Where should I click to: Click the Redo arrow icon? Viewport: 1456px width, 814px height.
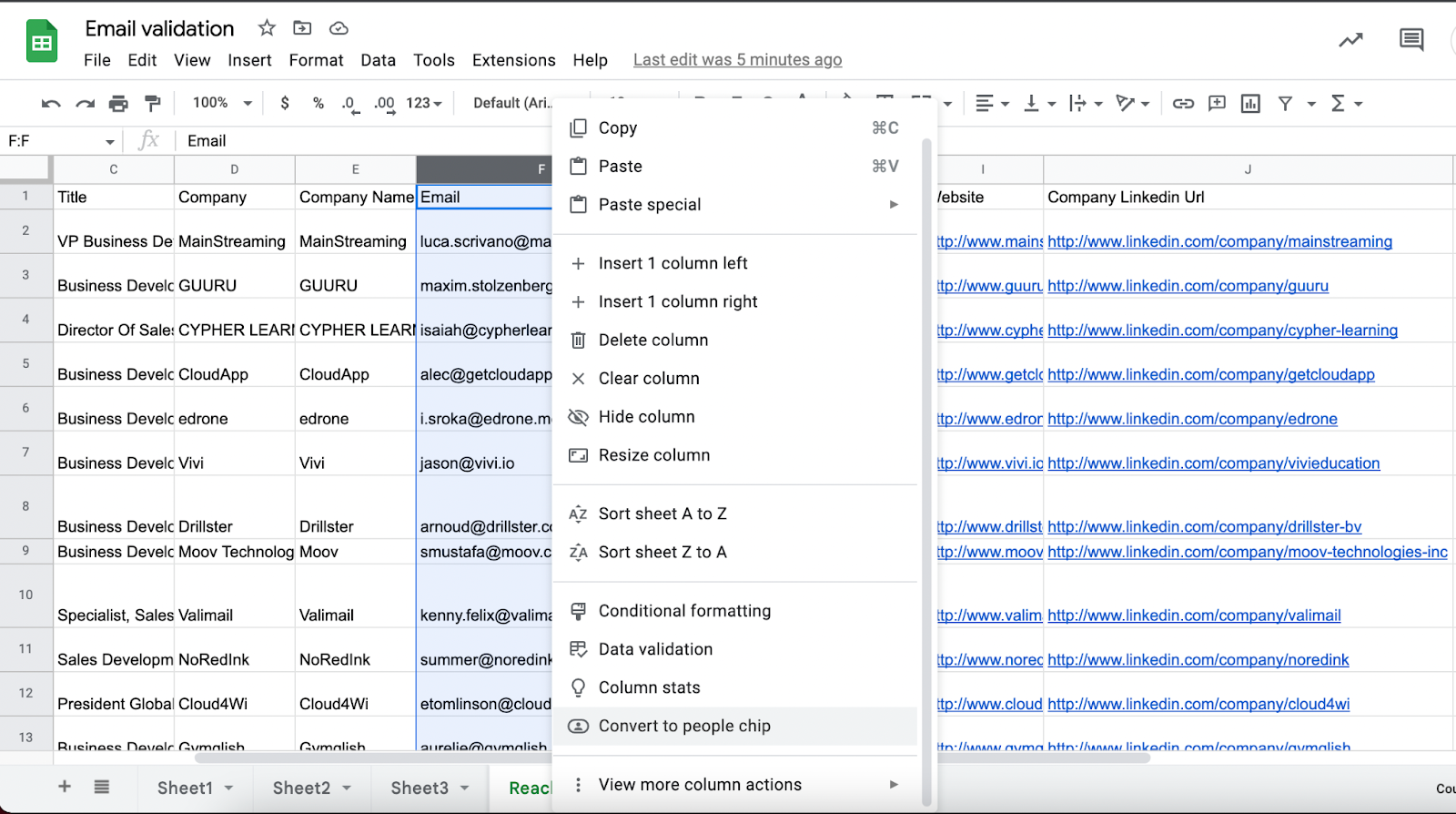click(85, 104)
